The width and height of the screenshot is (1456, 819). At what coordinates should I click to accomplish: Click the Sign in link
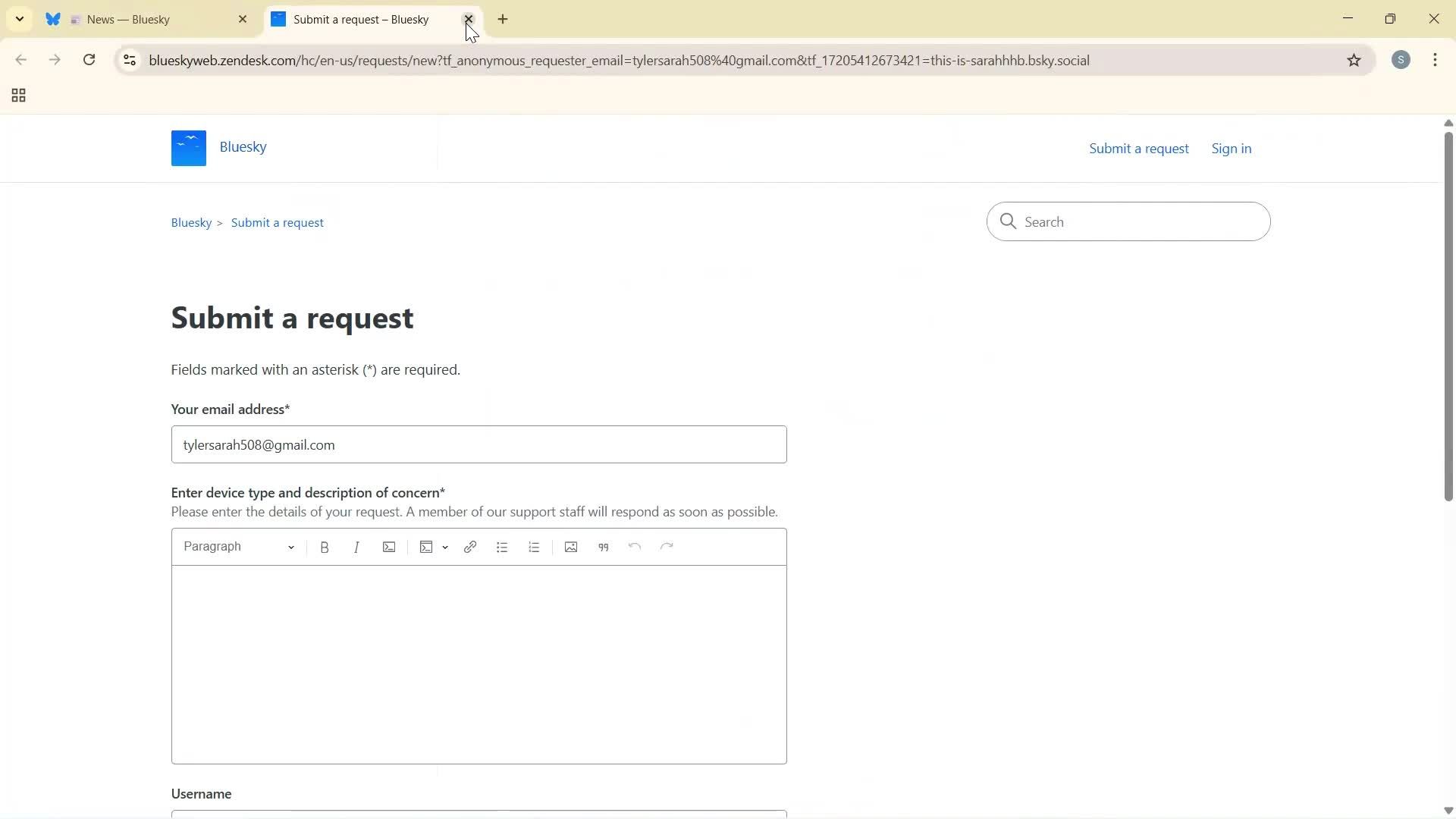coord(1231,148)
